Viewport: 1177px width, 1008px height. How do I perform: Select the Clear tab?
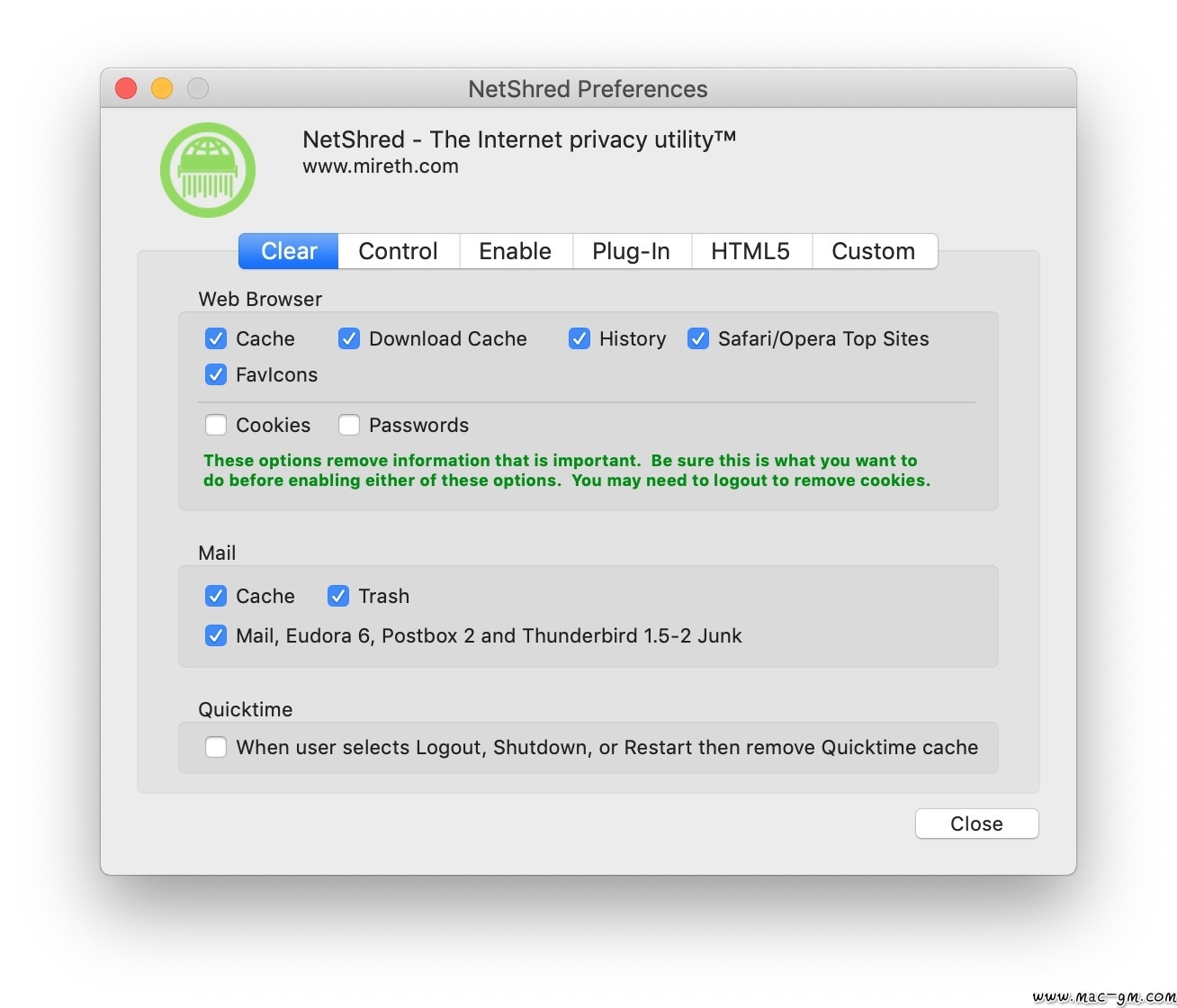(x=289, y=251)
